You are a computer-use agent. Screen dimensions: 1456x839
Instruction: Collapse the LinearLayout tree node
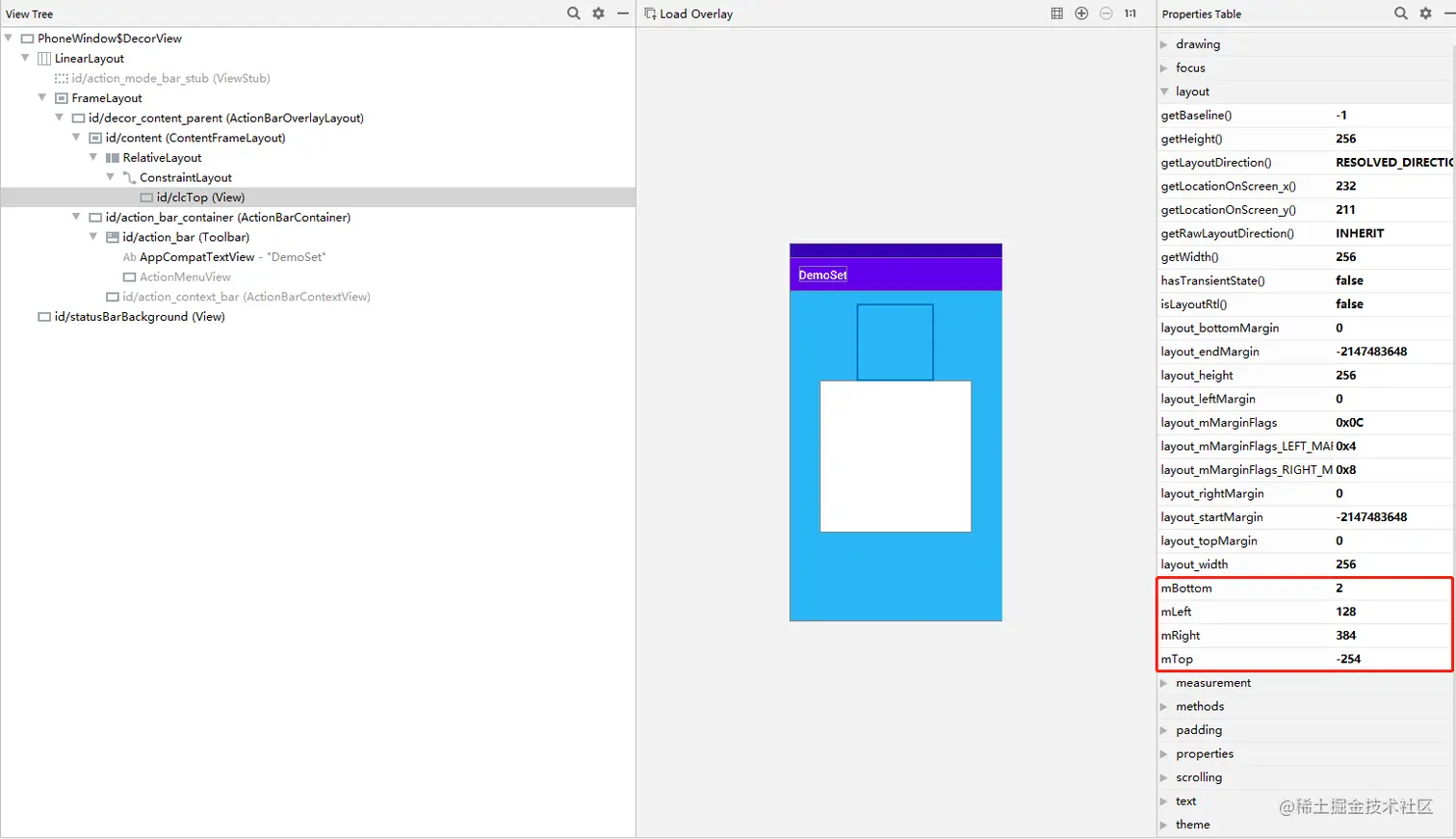point(24,58)
